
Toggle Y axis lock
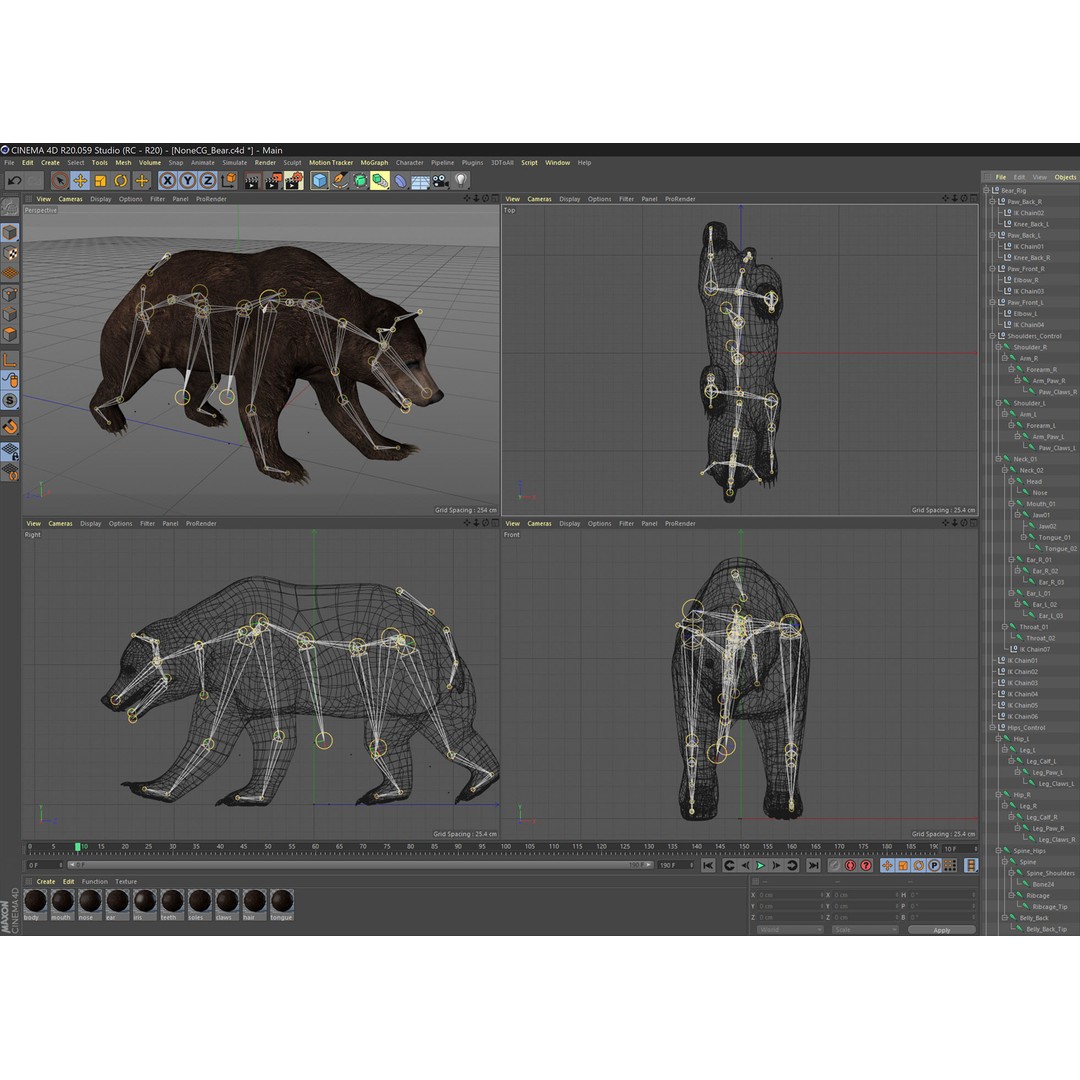pos(187,180)
